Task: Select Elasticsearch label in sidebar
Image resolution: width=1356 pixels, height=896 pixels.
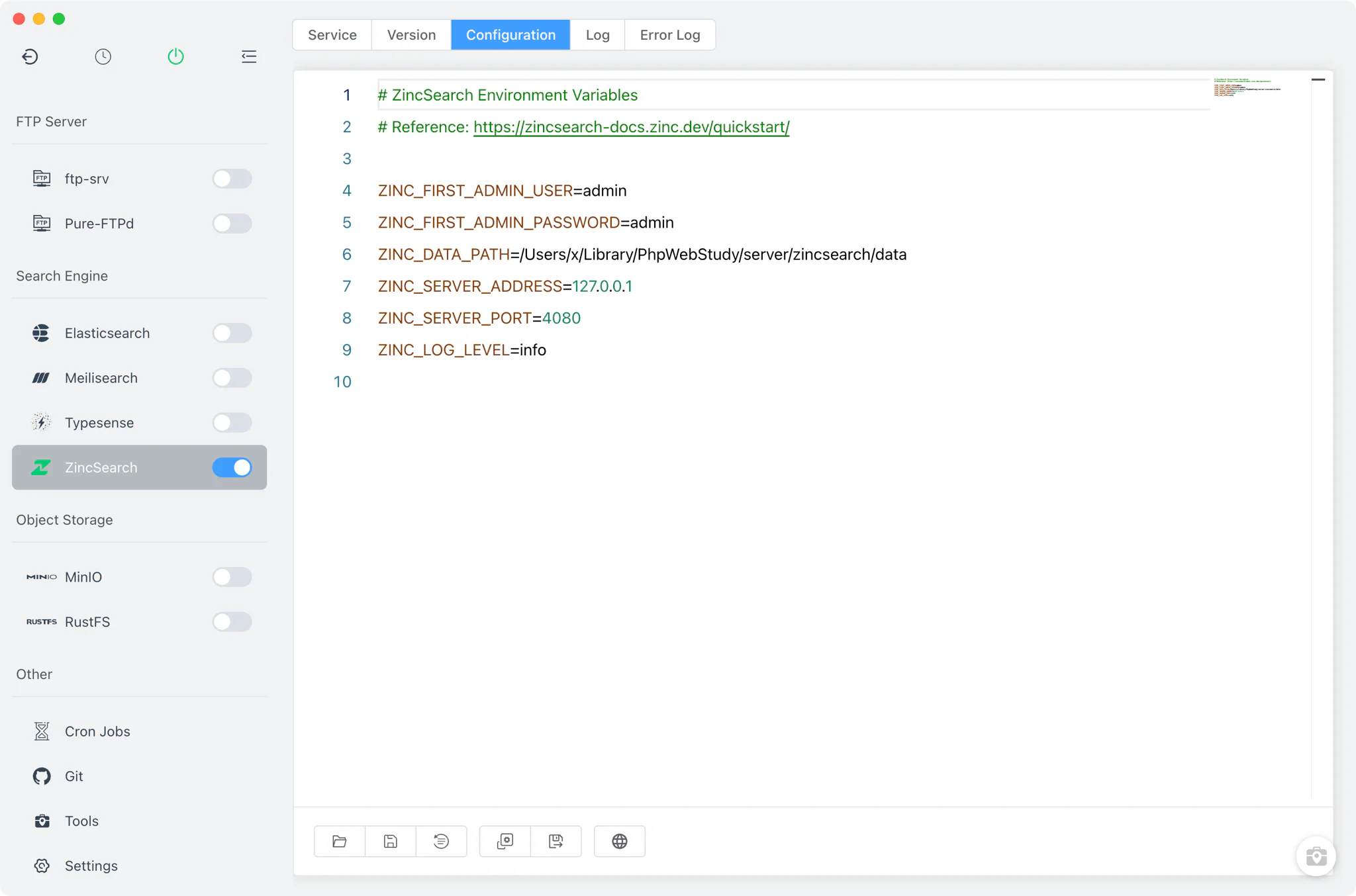Action: click(107, 333)
